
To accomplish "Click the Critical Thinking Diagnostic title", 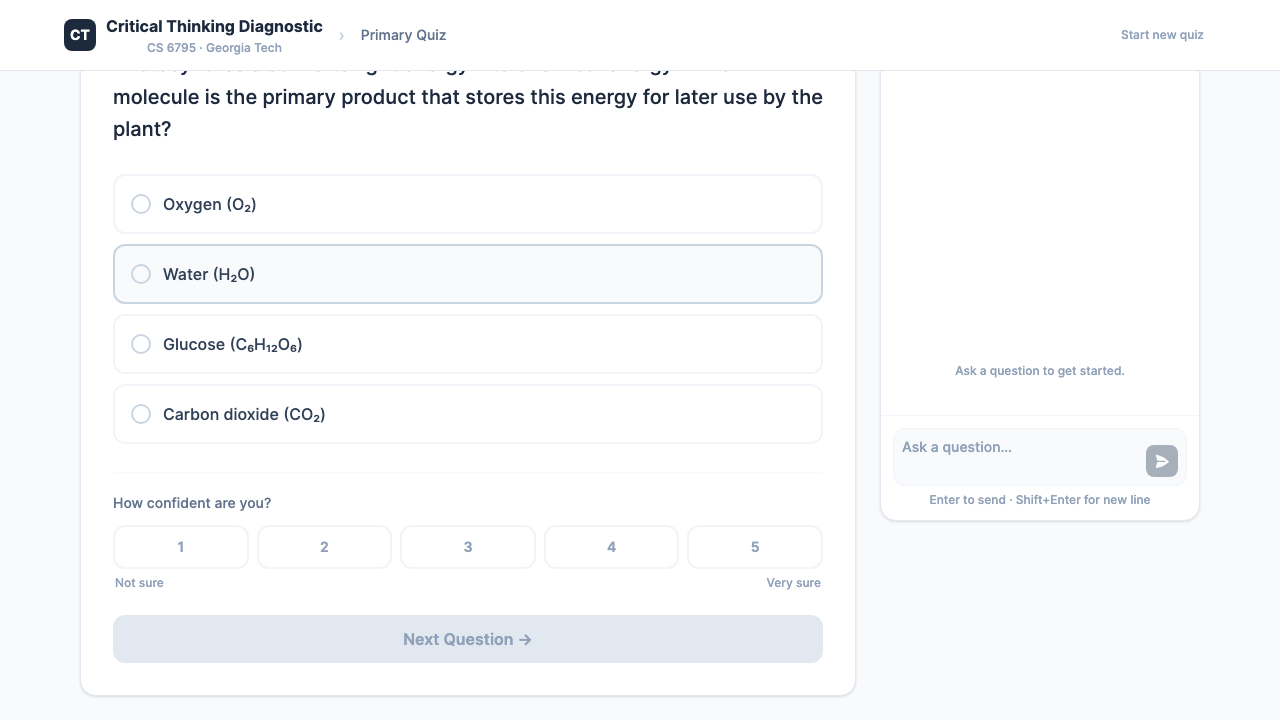I will pyautogui.click(x=214, y=26).
